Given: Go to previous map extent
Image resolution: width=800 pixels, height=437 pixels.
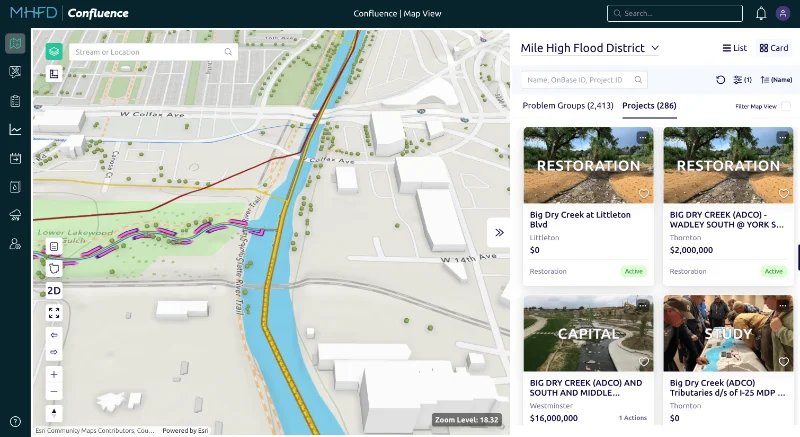Looking at the screenshot, I should pyautogui.click(x=54, y=335).
